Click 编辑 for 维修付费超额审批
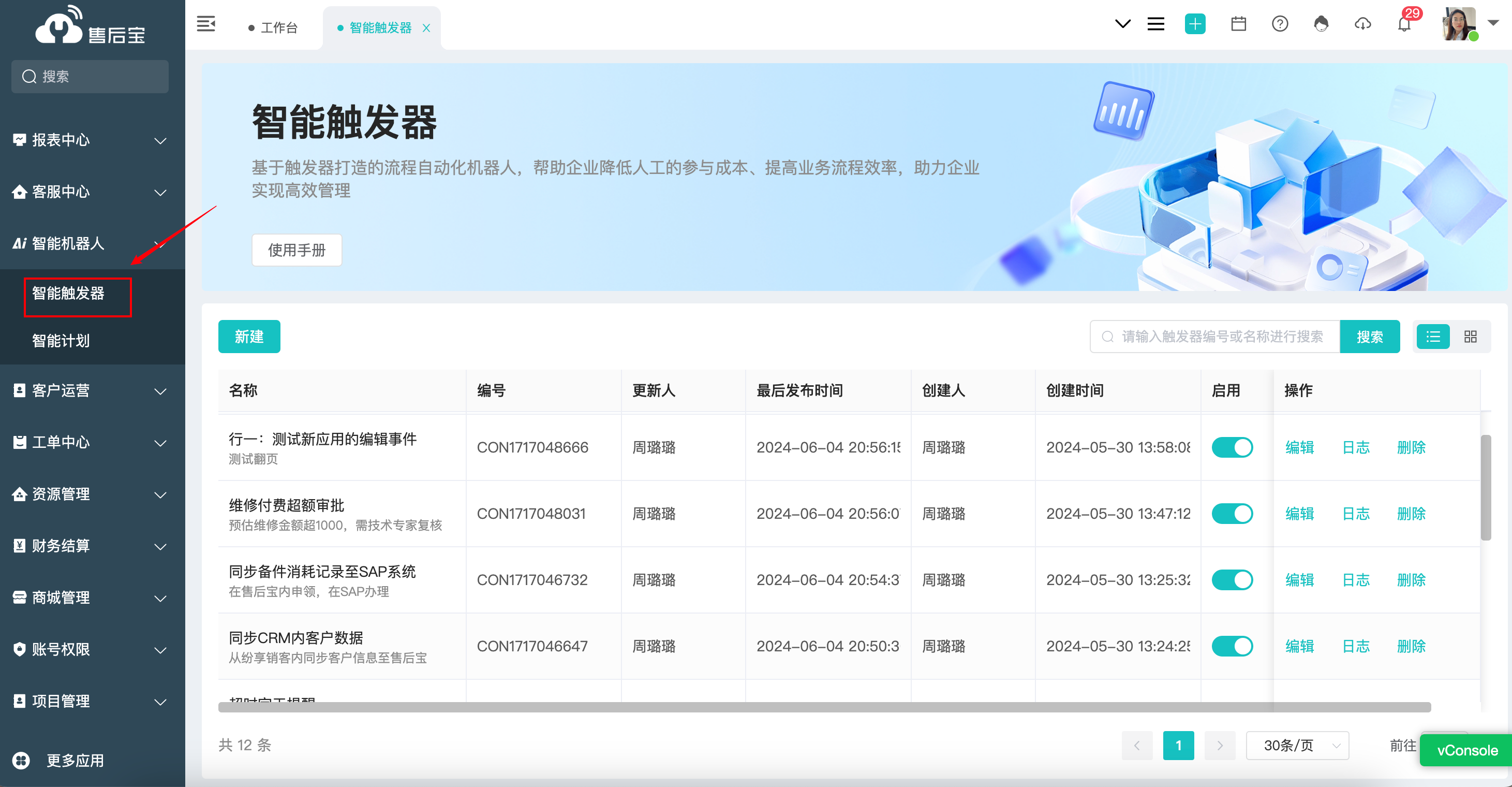 pos(1299,514)
